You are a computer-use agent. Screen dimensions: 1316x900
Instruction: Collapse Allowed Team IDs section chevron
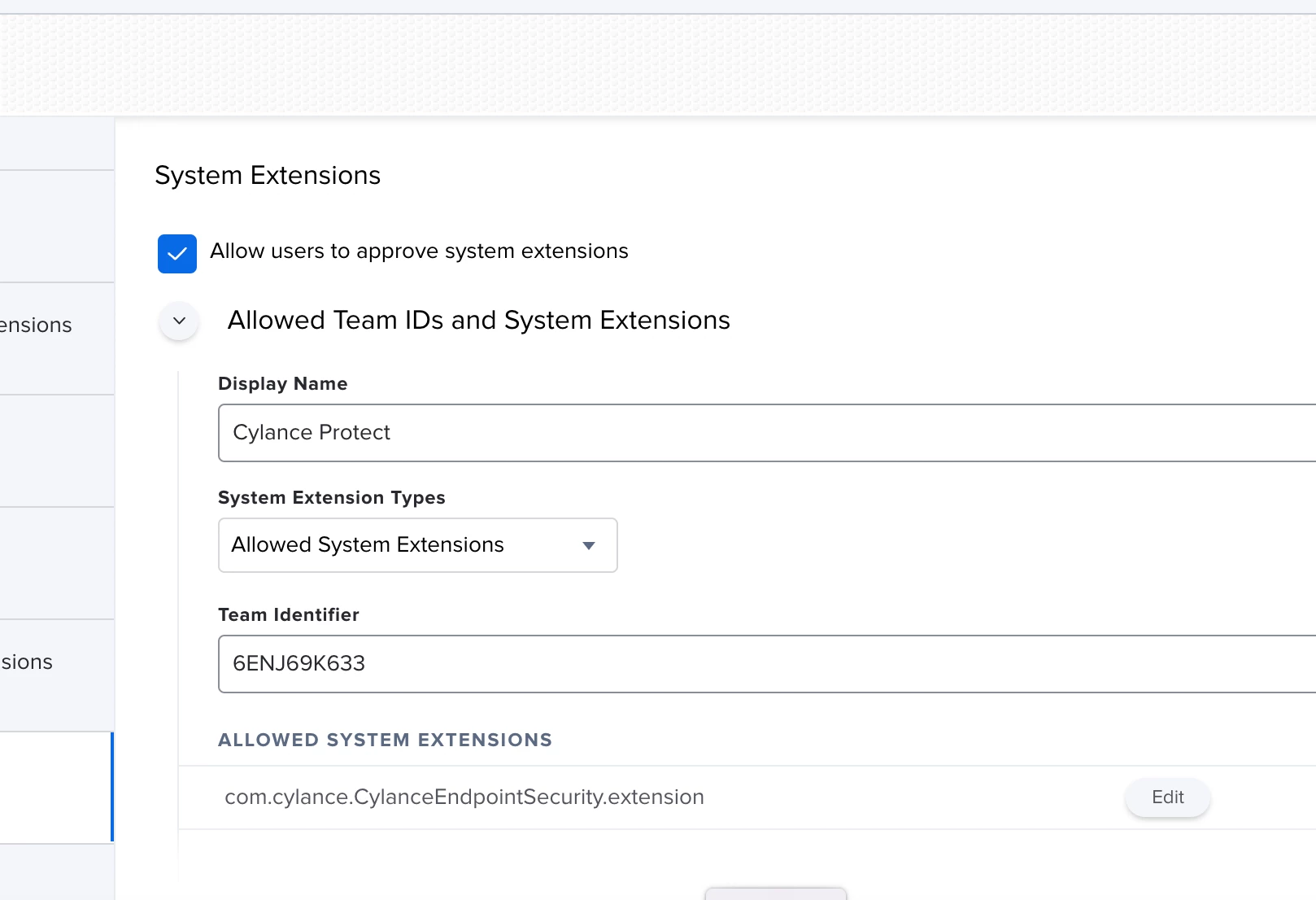[x=180, y=321]
